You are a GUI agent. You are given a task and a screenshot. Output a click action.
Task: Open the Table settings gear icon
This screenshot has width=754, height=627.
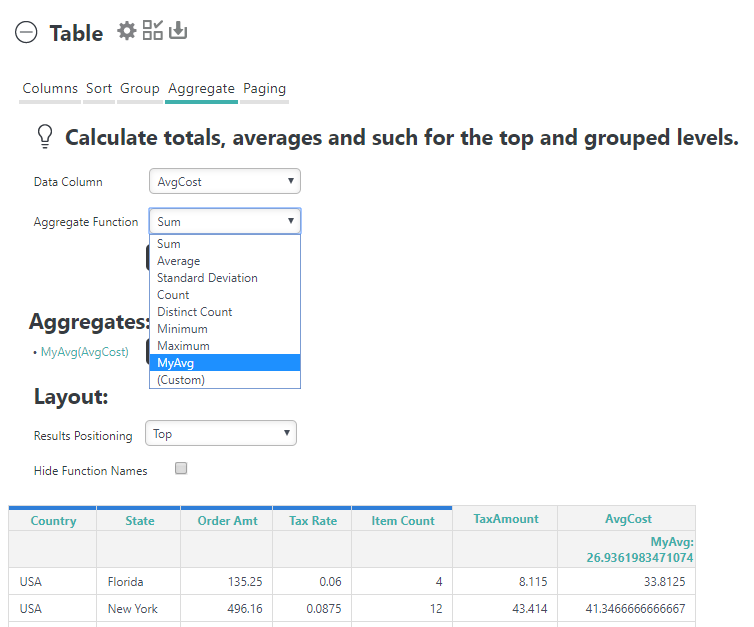pos(127,31)
